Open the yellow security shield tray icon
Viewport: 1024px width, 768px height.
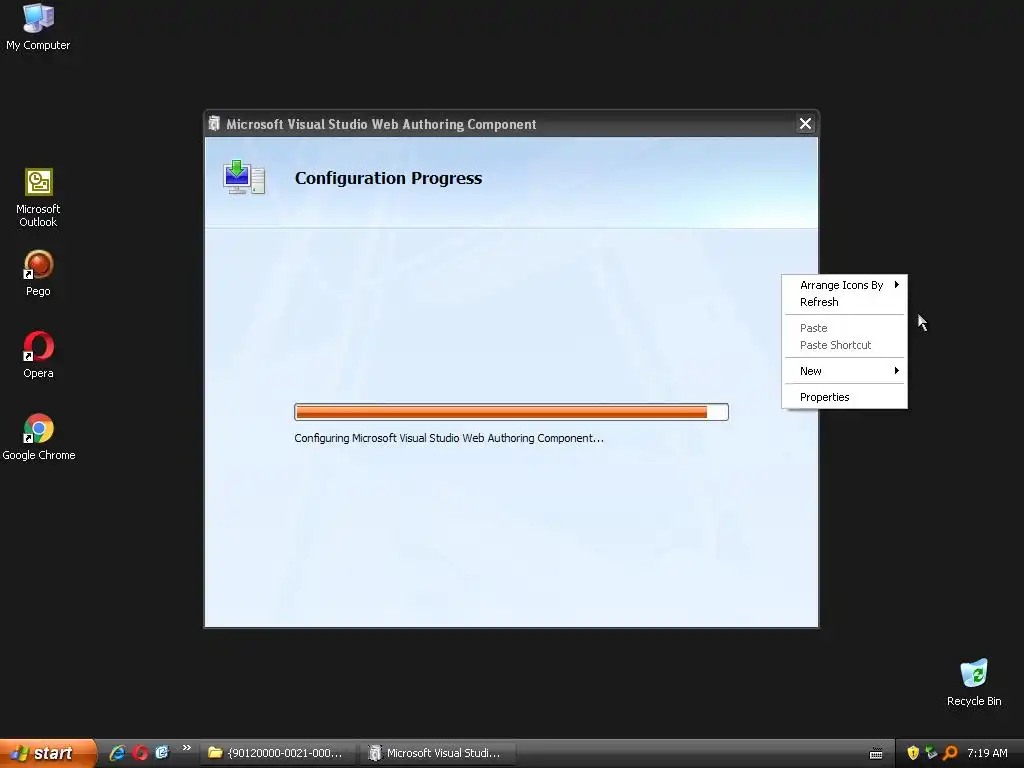913,753
